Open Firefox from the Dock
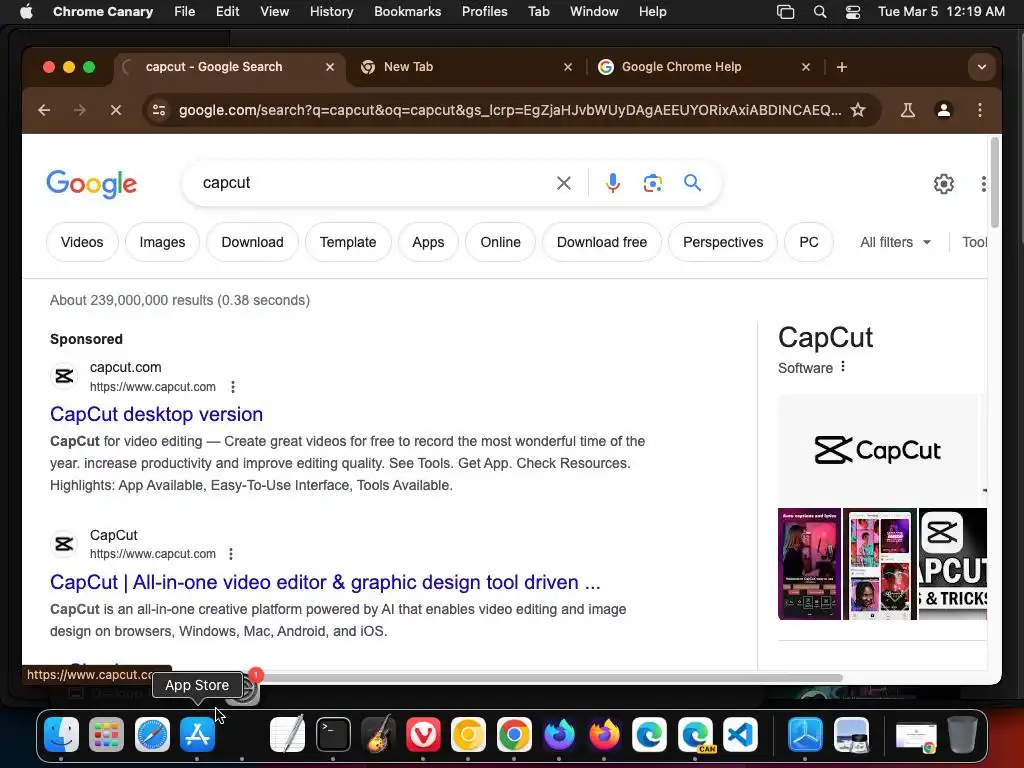1024x768 pixels. tap(604, 734)
